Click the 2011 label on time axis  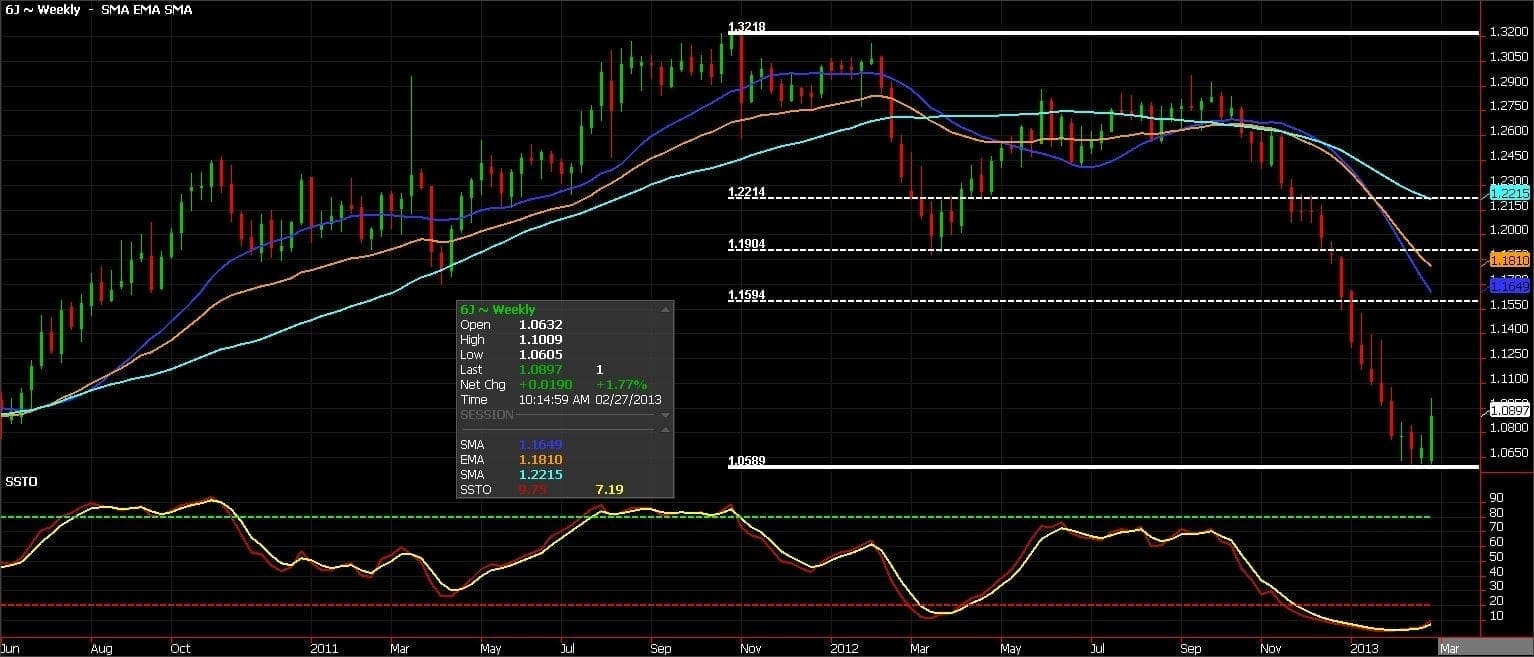322,648
